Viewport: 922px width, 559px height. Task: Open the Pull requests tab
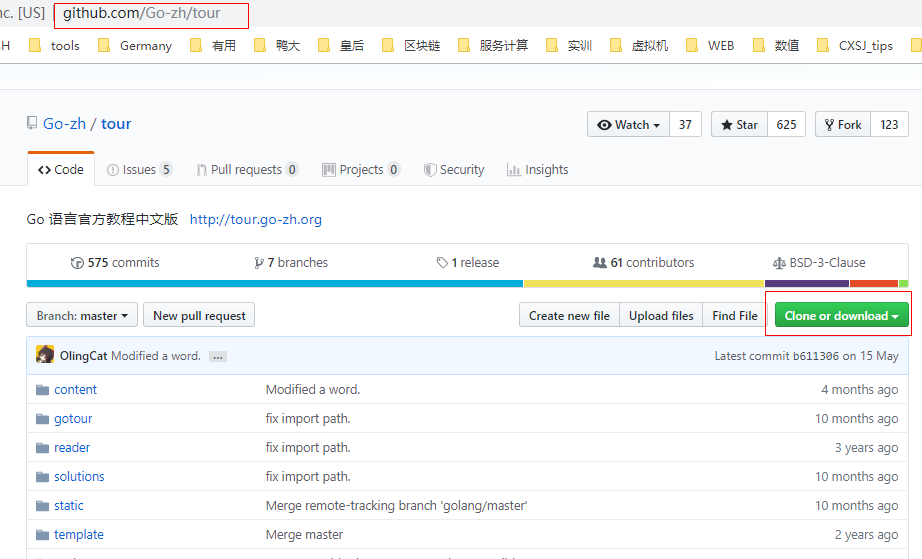[x=247, y=170]
